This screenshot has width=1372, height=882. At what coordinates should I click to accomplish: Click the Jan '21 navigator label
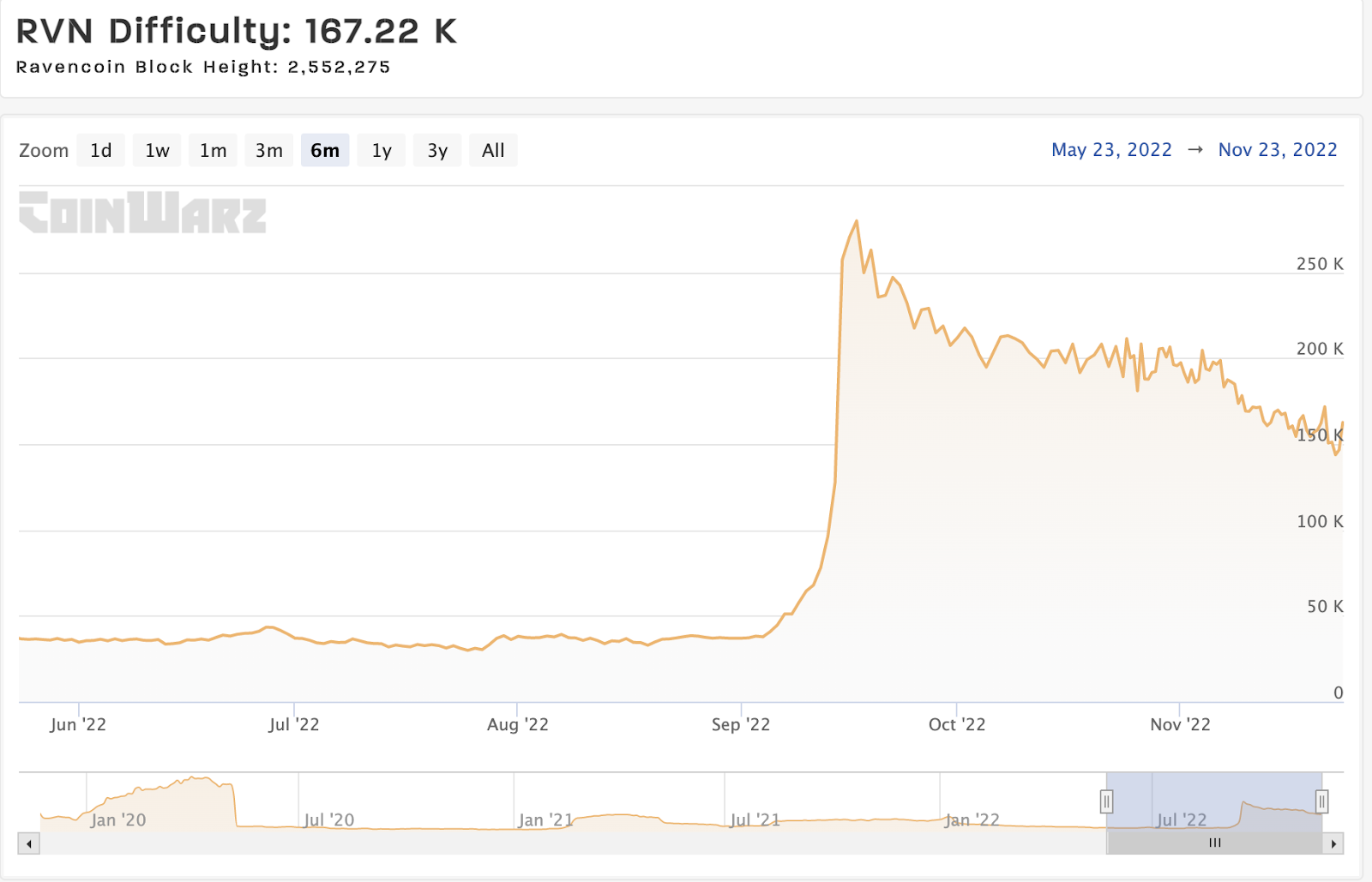(545, 820)
